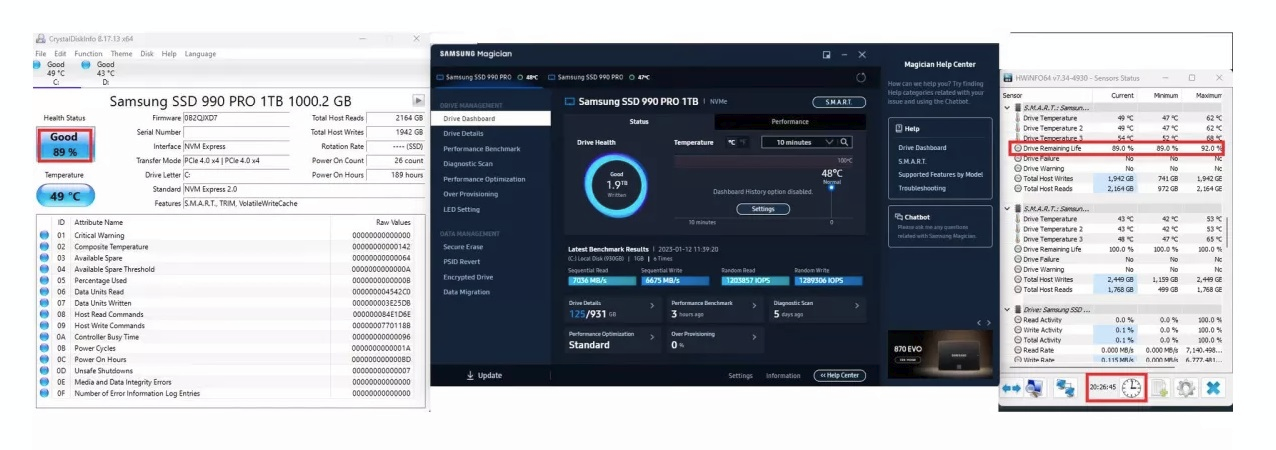This screenshot has width=1276, height=450.
Task: Click the magnifier icon beside time range
Action: tap(845, 143)
